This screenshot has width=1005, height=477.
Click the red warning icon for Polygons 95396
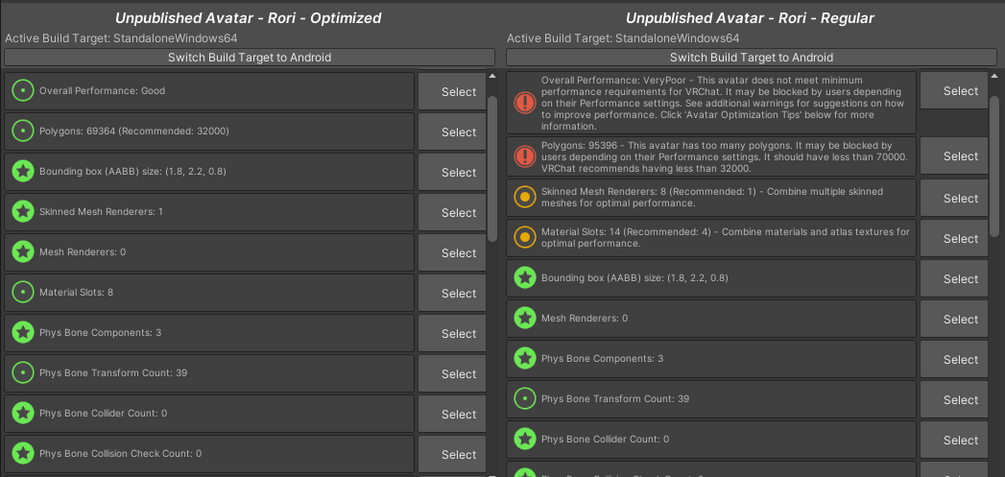[525, 156]
